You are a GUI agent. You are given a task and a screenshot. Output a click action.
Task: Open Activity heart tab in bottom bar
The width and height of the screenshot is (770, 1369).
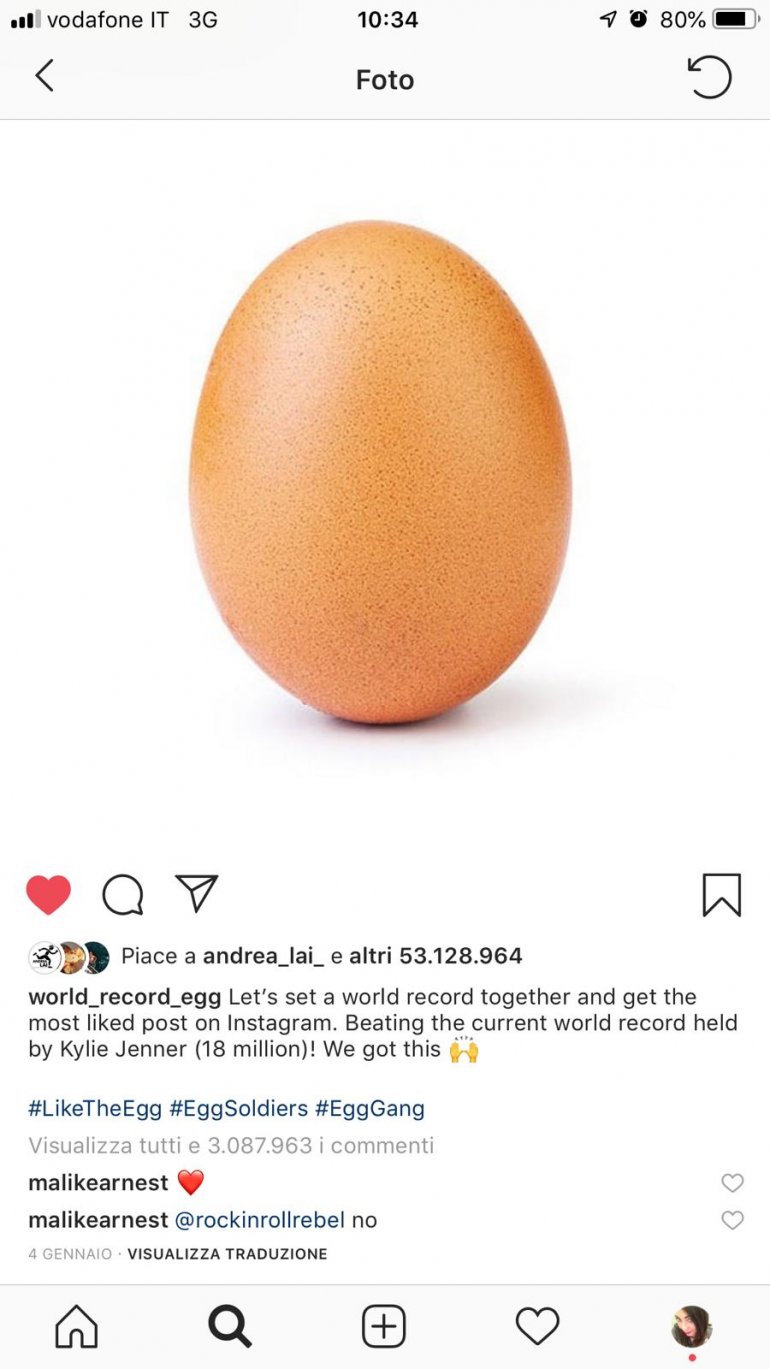tap(537, 1327)
